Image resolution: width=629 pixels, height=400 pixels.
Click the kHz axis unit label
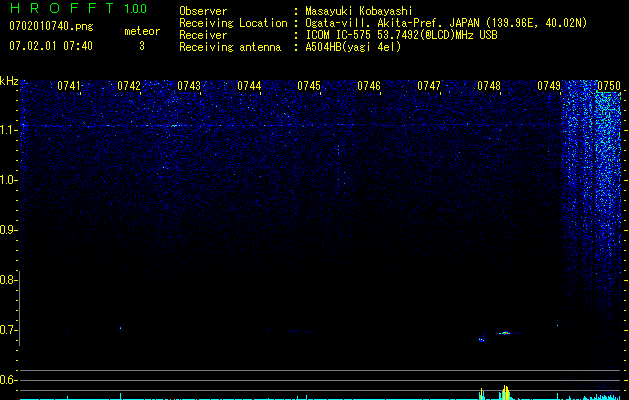(x=9, y=81)
